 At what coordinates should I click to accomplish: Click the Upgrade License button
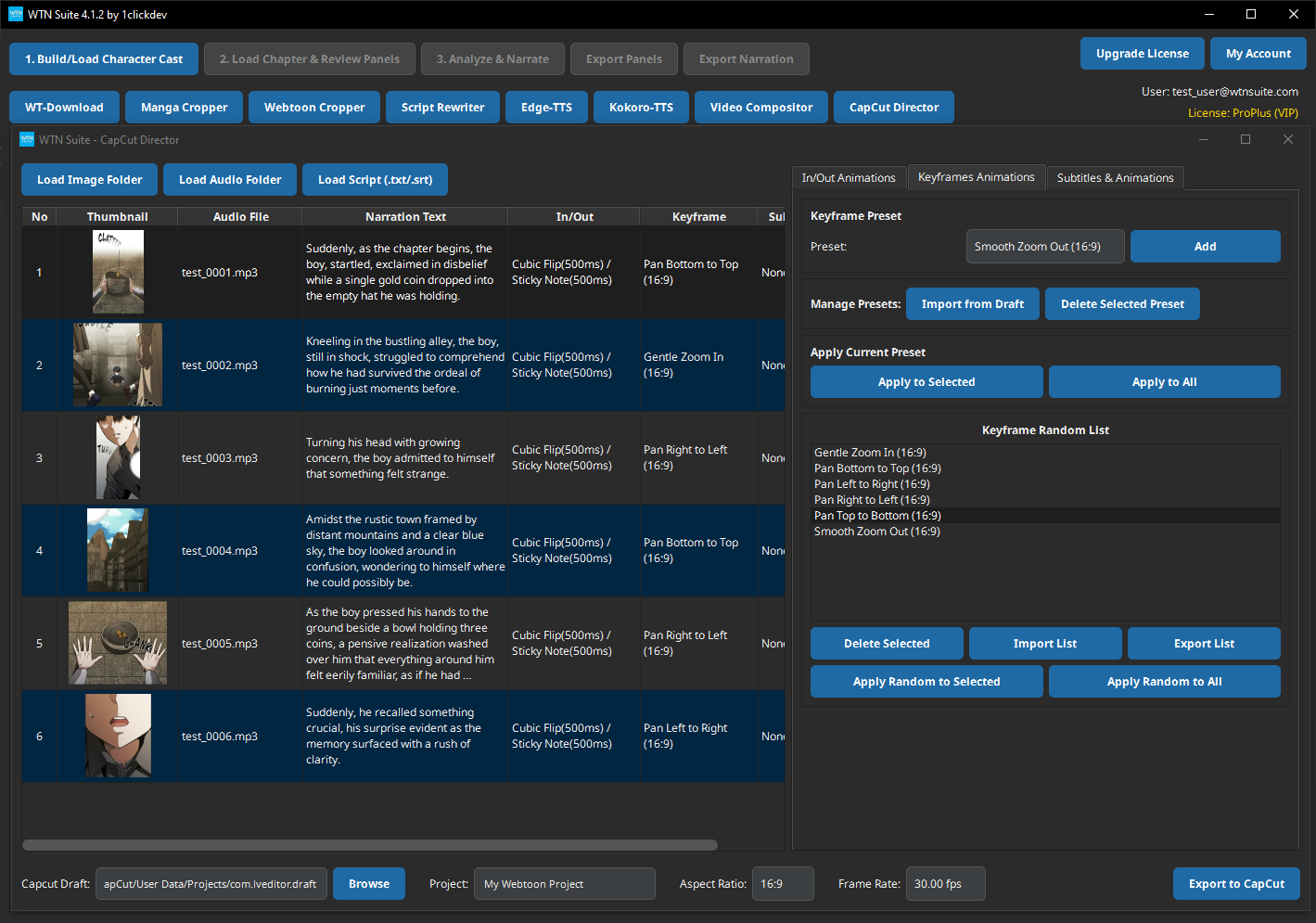pyautogui.click(x=1142, y=53)
